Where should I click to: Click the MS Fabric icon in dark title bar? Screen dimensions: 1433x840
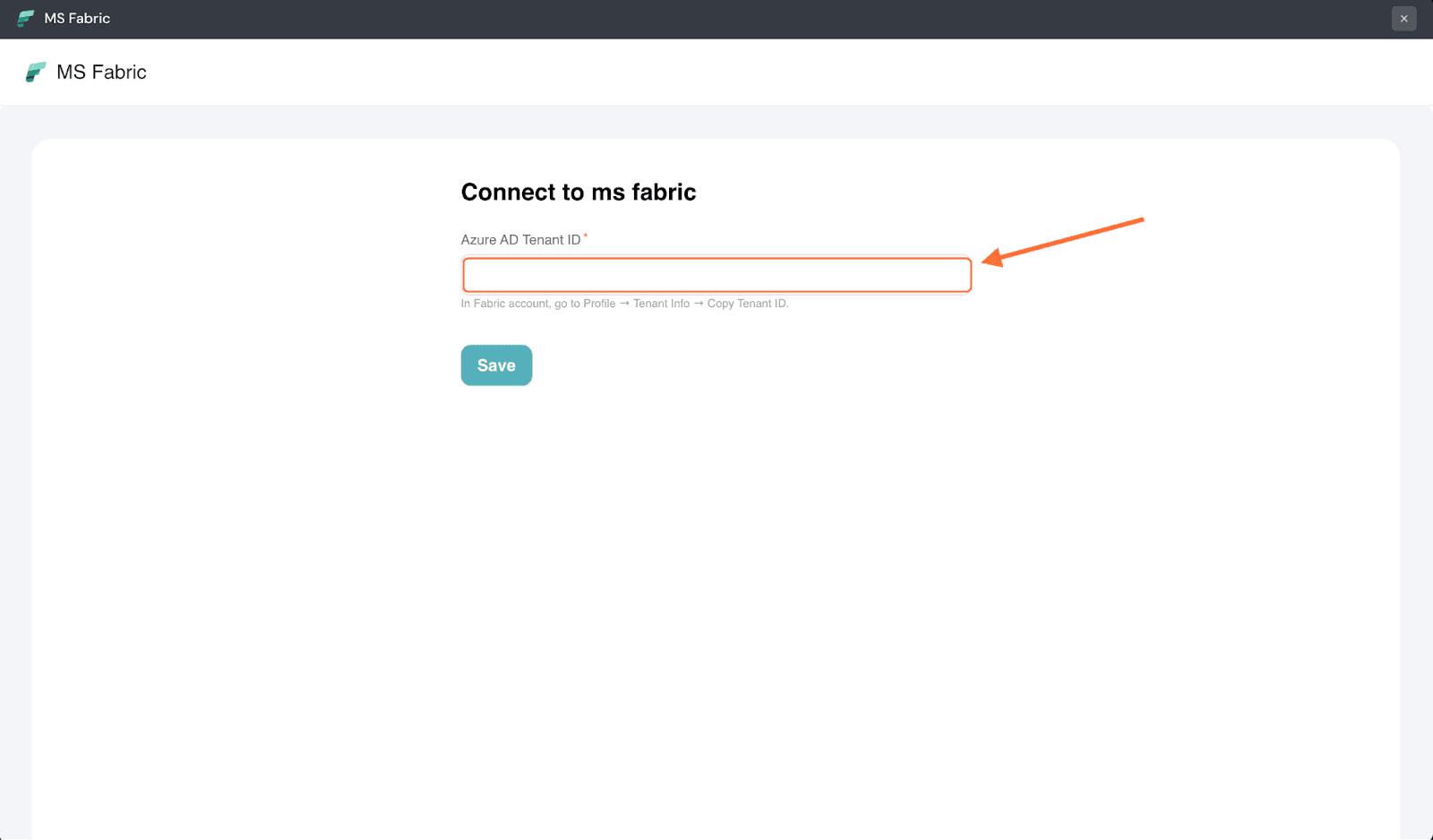click(26, 18)
